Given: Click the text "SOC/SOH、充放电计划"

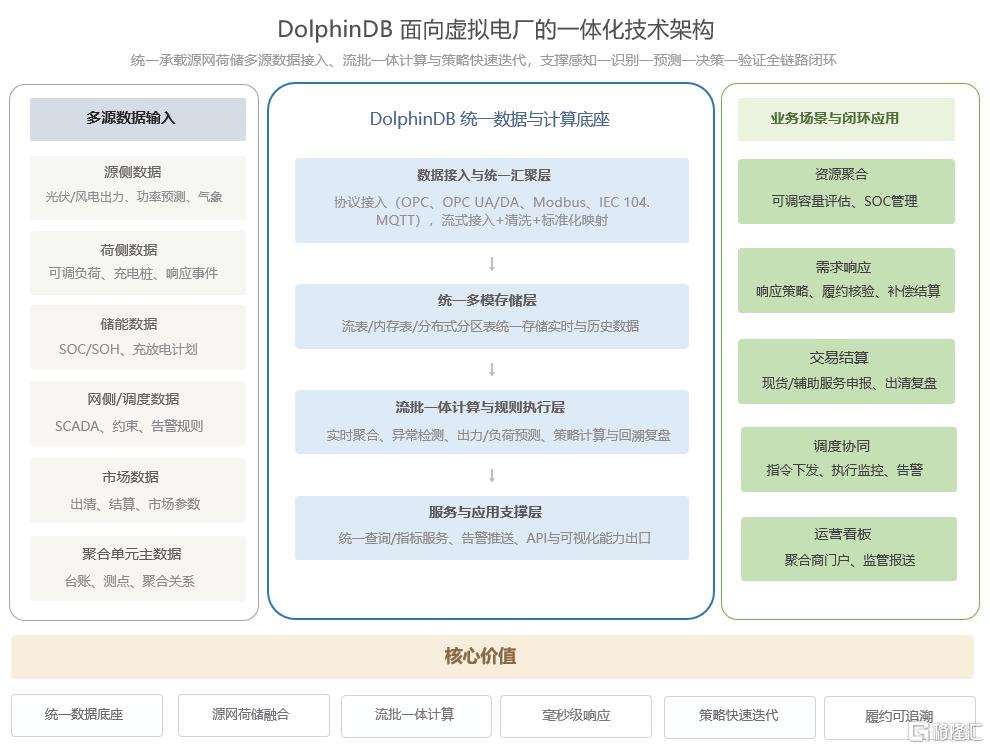Looking at the screenshot, I should pos(128,349).
